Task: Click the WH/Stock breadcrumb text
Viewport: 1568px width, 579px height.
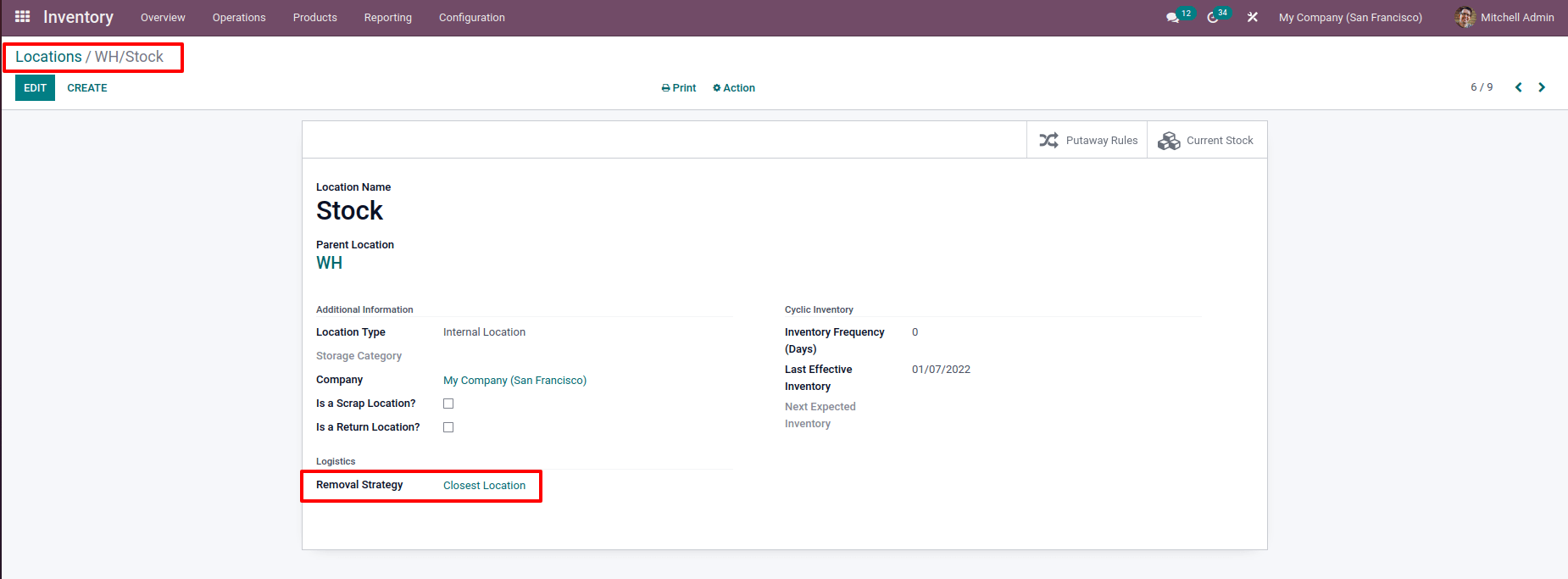Action: (x=129, y=57)
